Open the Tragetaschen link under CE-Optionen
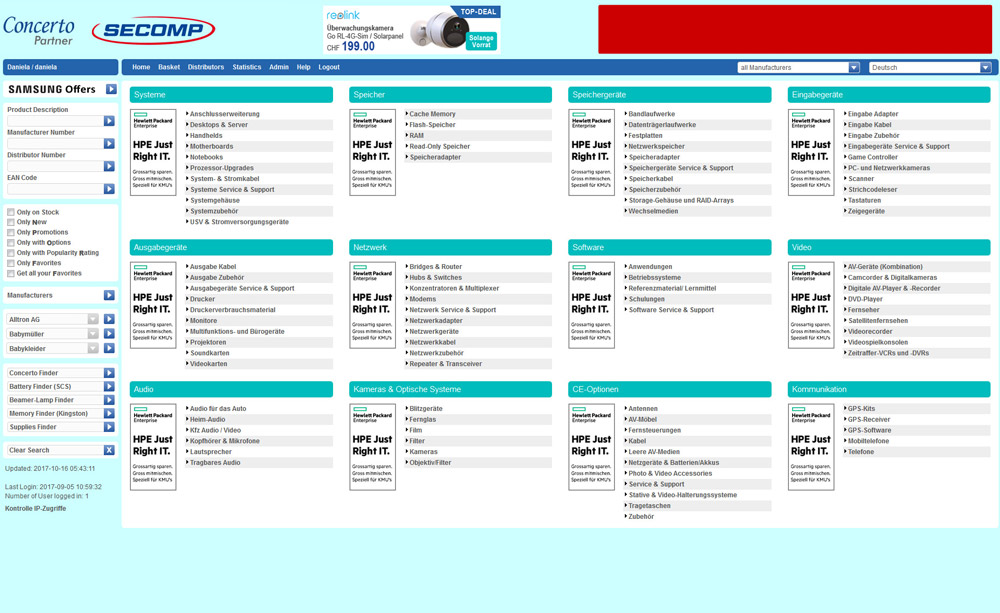 (649, 506)
